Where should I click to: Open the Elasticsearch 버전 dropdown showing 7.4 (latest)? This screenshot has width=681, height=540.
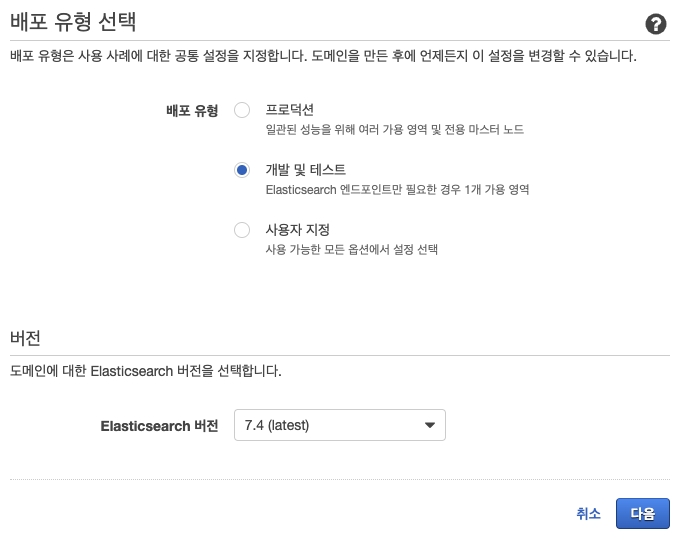(x=339, y=425)
